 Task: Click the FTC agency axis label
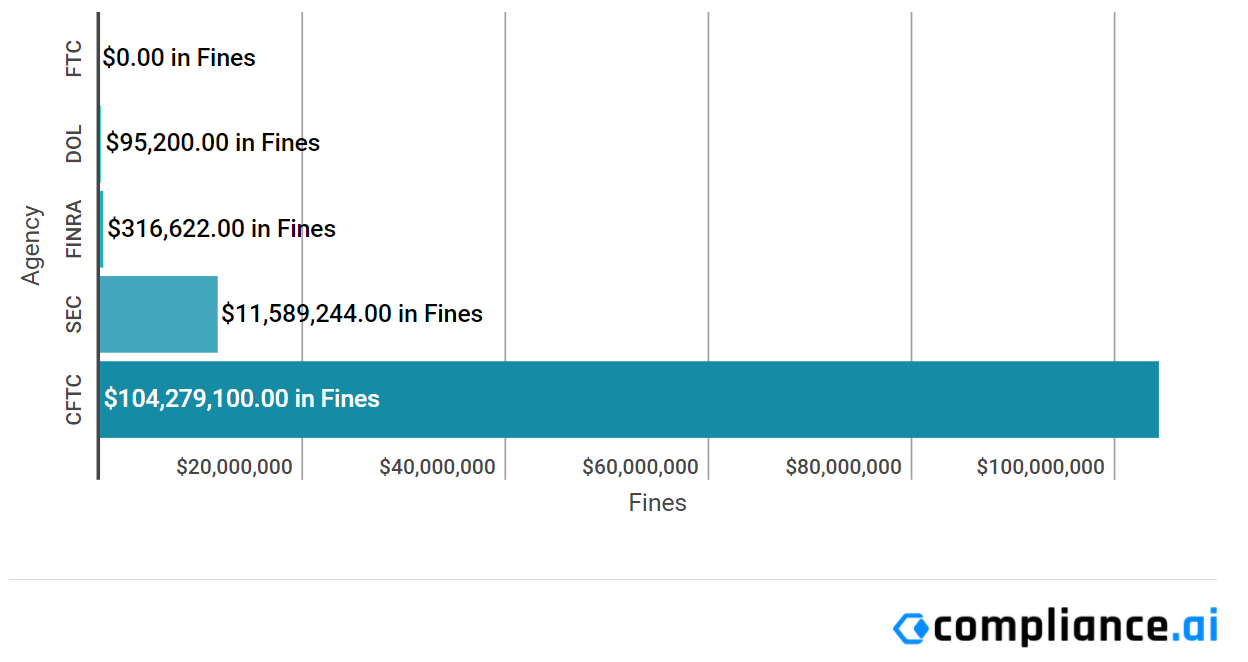73,58
